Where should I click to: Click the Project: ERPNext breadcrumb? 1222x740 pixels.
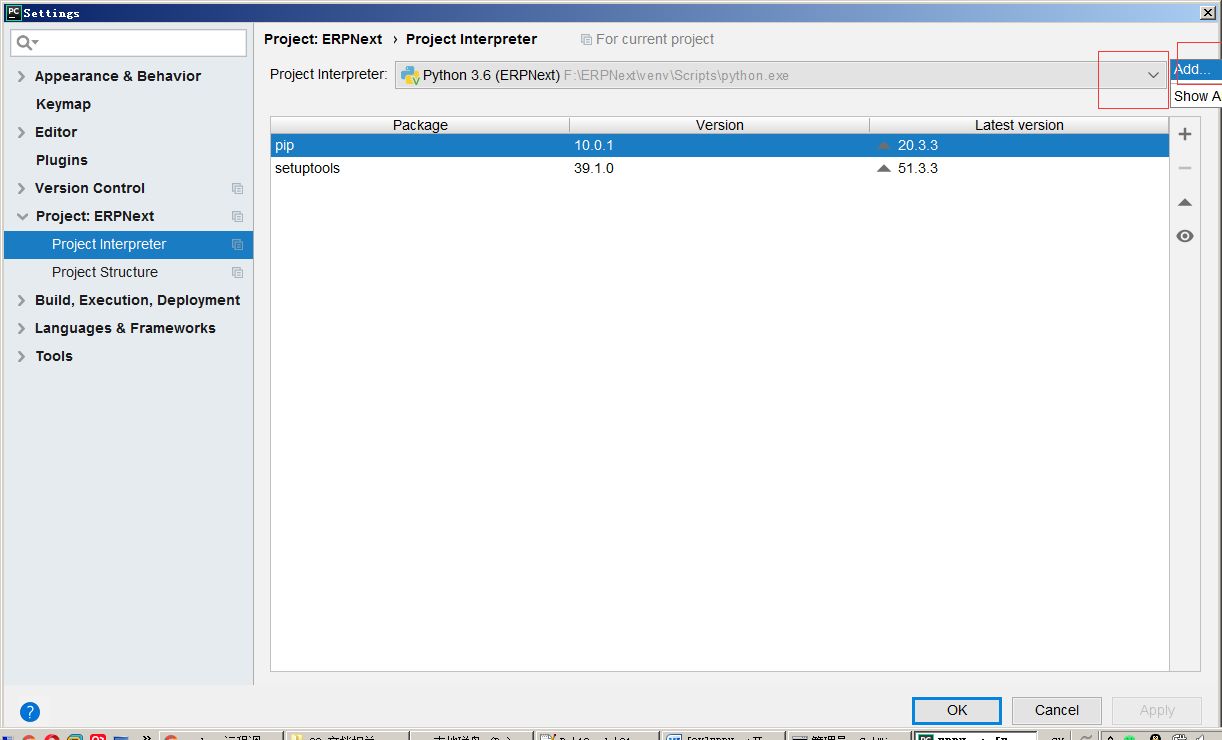click(x=323, y=39)
